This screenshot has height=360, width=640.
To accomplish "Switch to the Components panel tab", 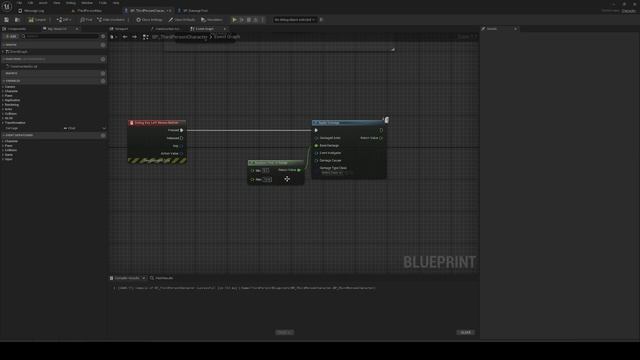I will (15, 29).
